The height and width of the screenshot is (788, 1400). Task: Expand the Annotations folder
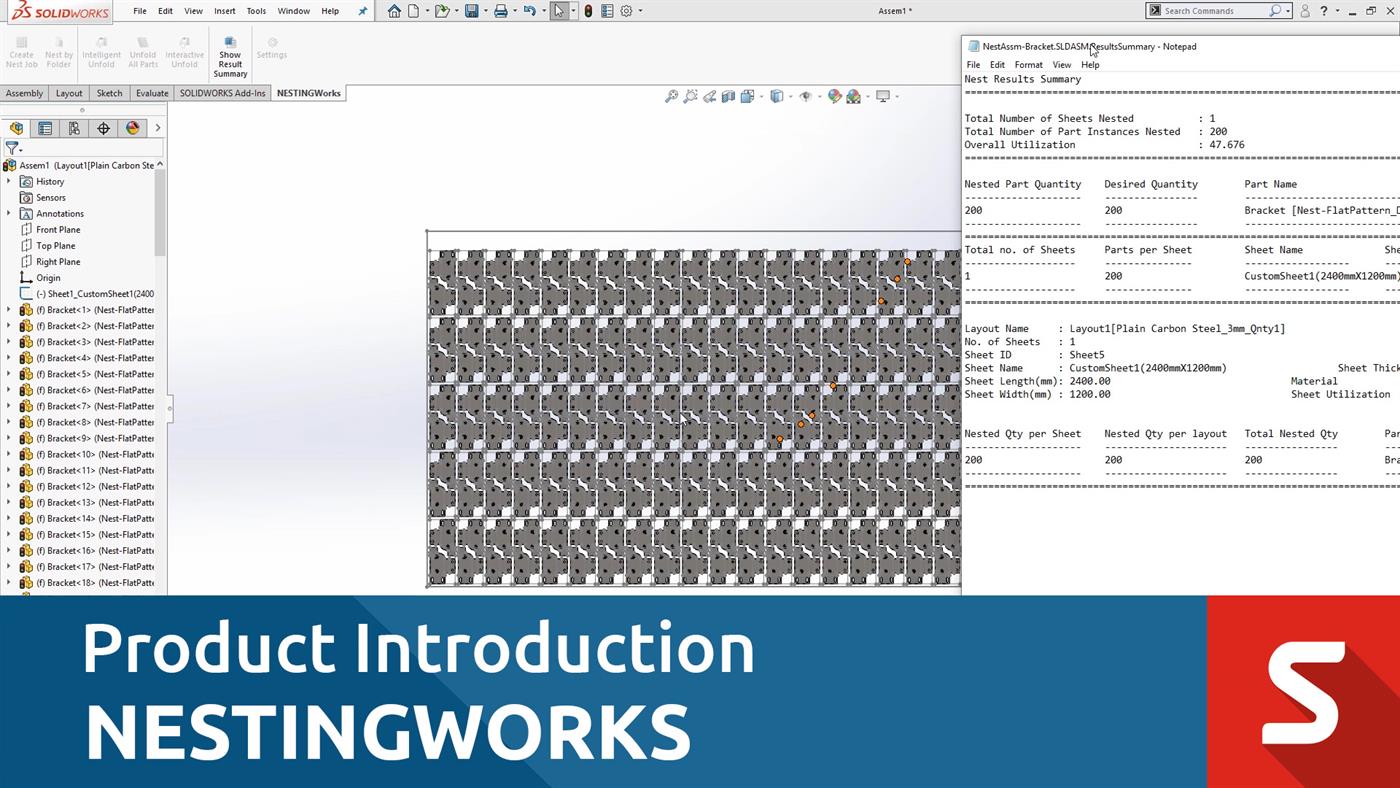tap(9, 213)
